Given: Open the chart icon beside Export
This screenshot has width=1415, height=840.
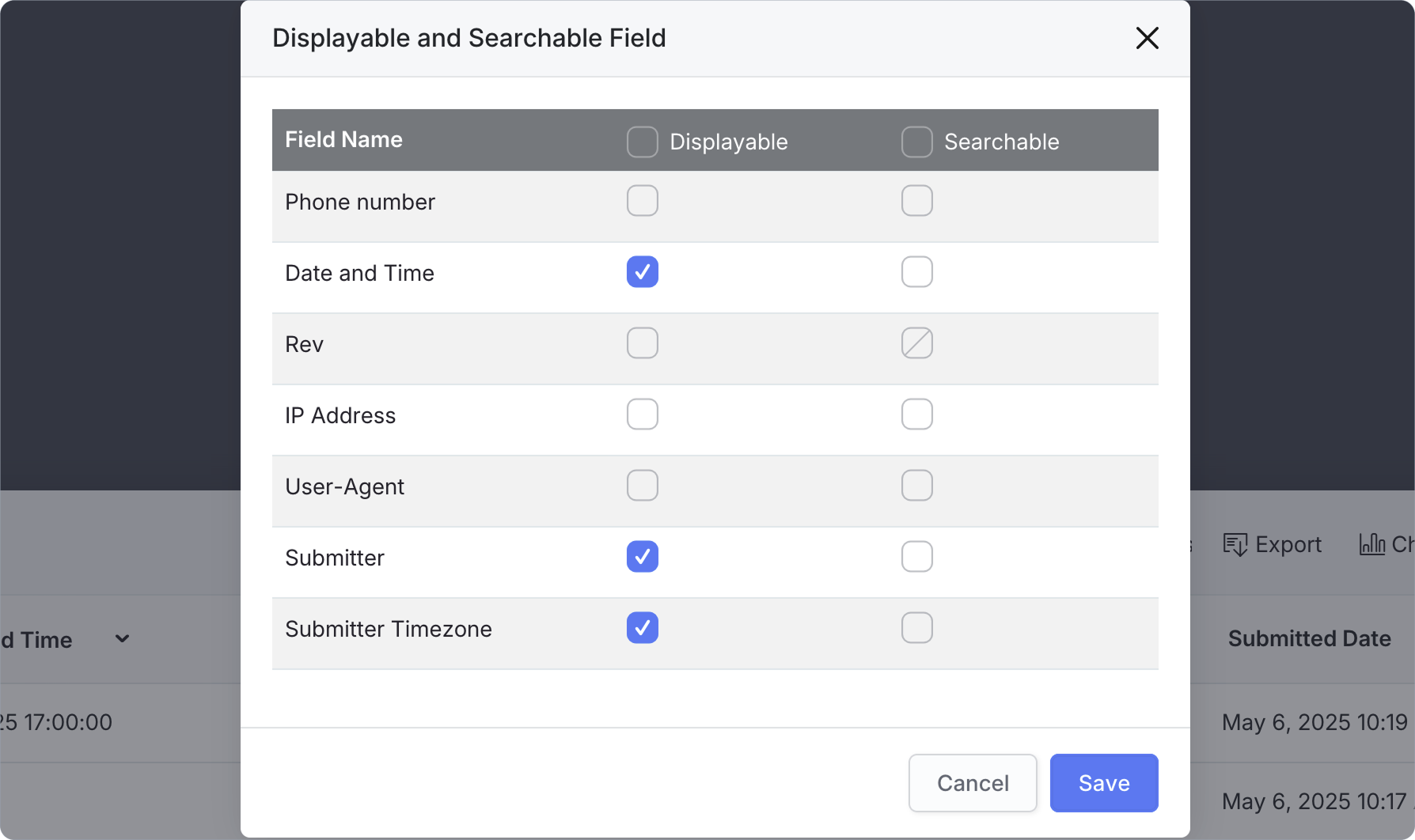Looking at the screenshot, I should click(1371, 544).
